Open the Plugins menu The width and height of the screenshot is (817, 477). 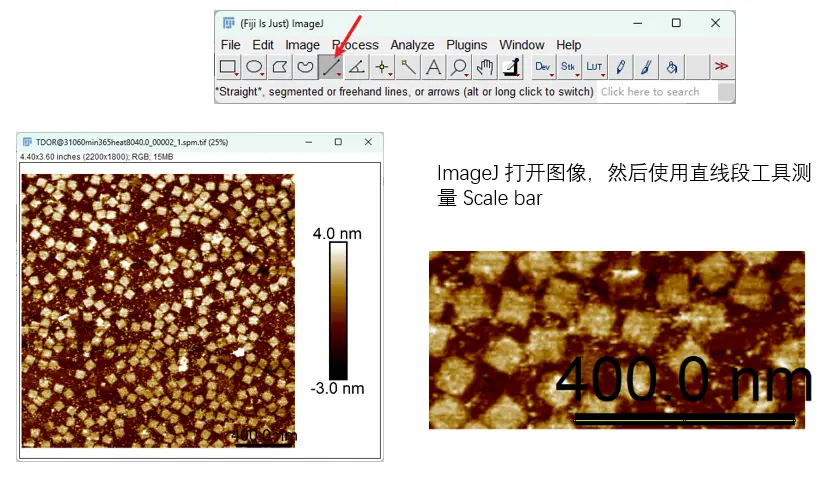[x=466, y=45]
